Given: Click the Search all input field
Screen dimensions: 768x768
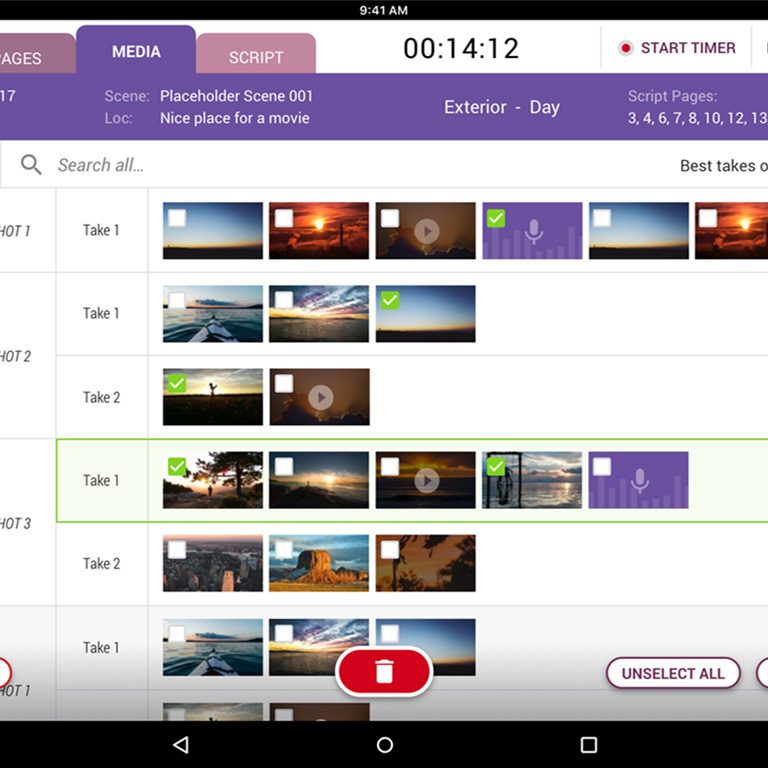Looking at the screenshot, I should [300, 165].
